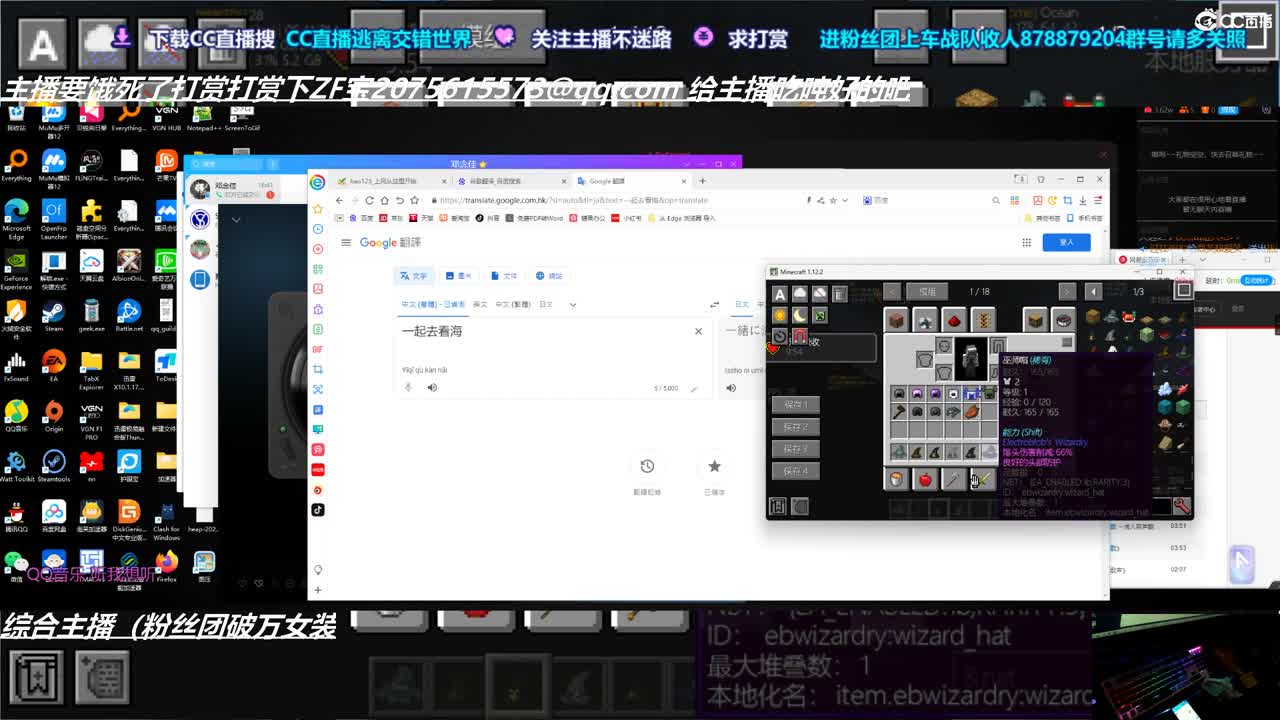
Task: Click the creeper icon in Minecraft panel
Action: (x=820, y=315)
